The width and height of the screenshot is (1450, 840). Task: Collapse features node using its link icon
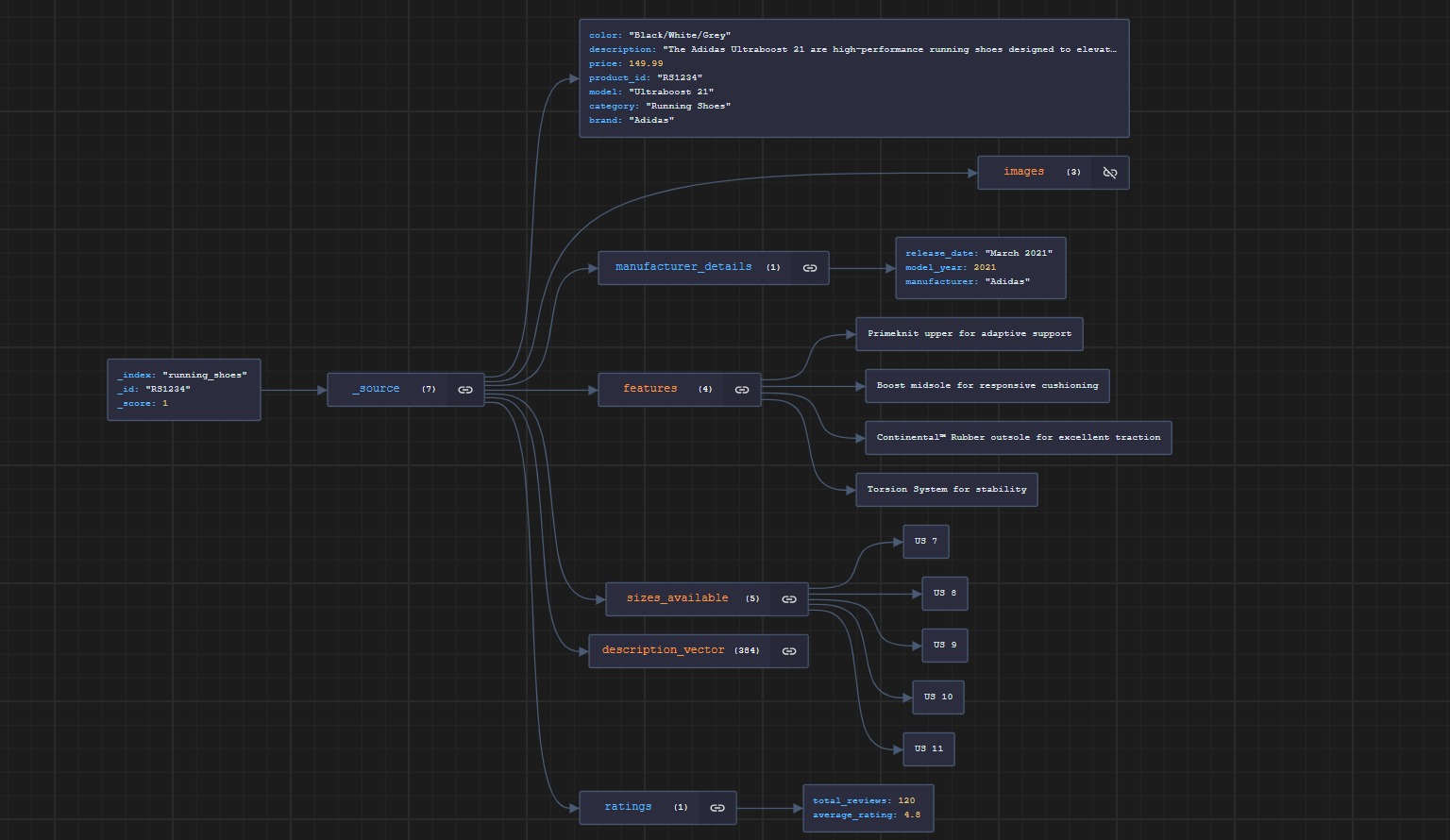[742, 390]
